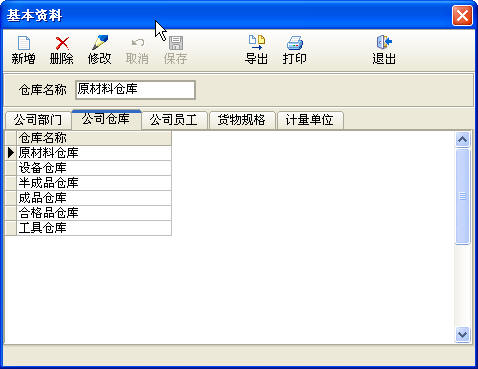
Task: Select the 原材料仓库 row in the table
Action: [94, 153]
